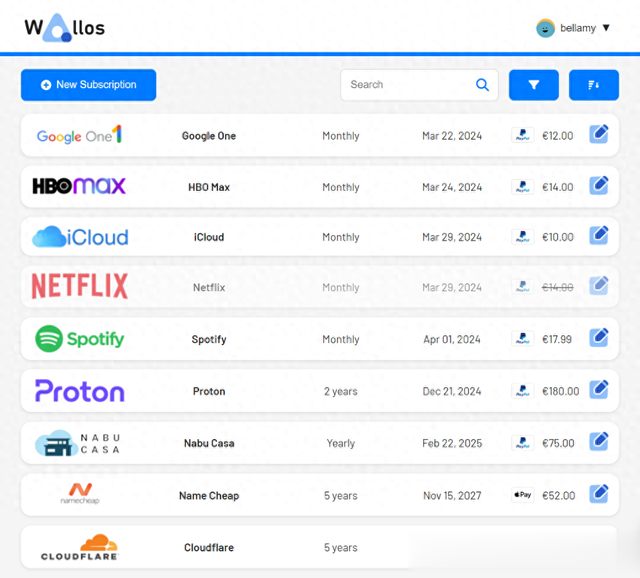Edit the HBO Max subscription

tap(599, 186)
